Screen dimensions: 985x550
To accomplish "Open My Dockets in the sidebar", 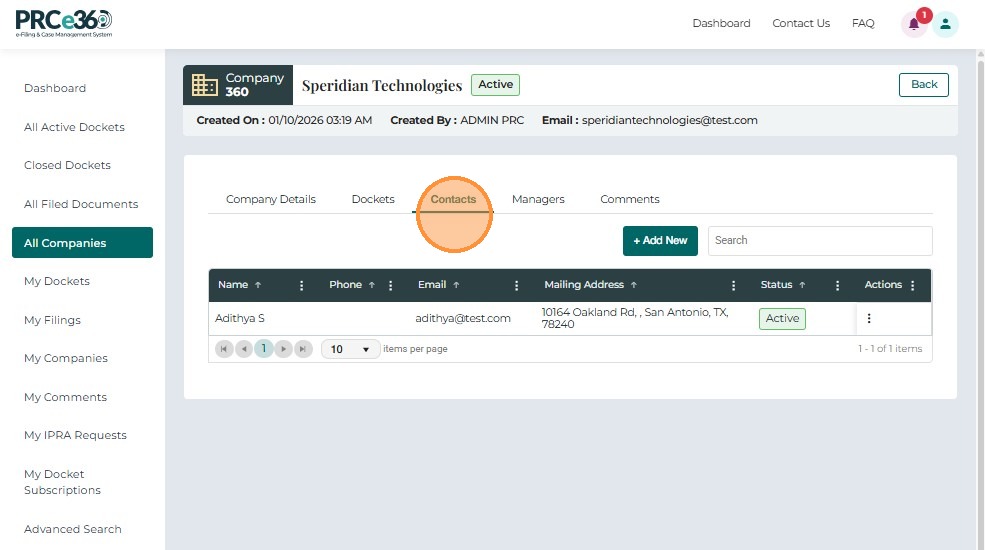I will click(x=57, y=281).
